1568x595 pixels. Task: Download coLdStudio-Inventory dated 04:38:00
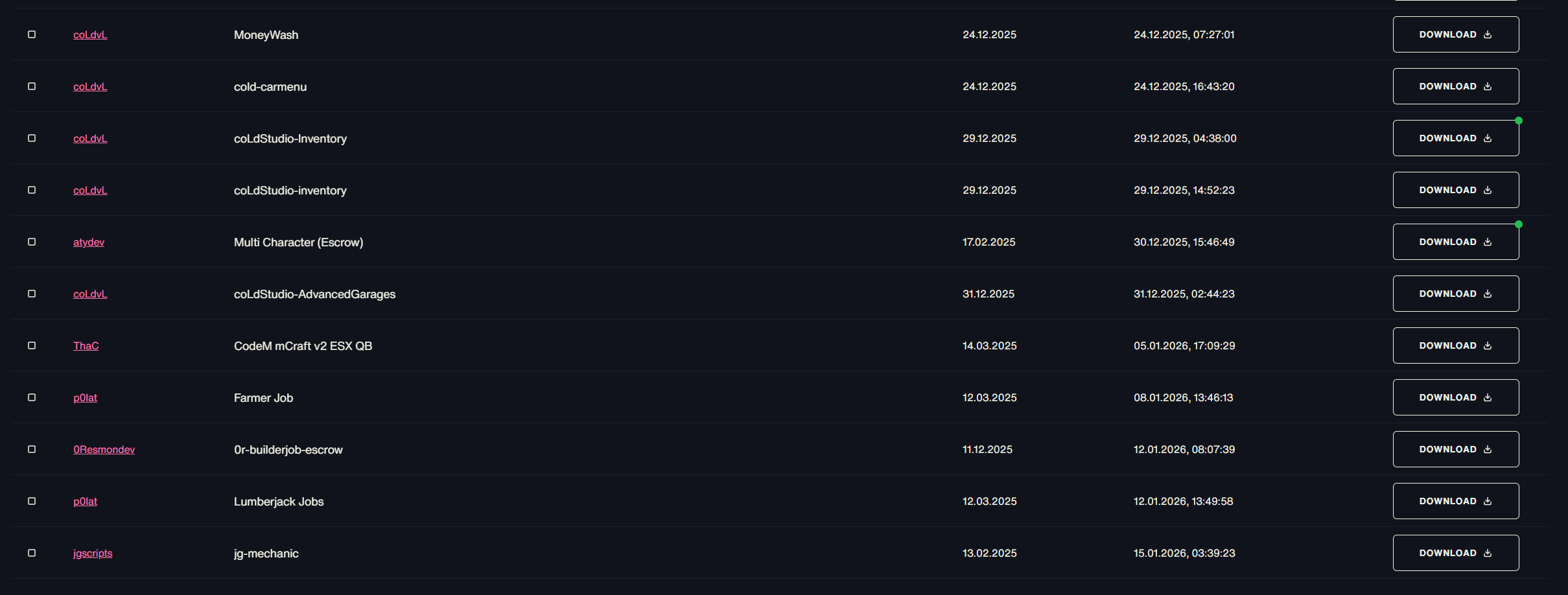click(x=1455, y=138)
